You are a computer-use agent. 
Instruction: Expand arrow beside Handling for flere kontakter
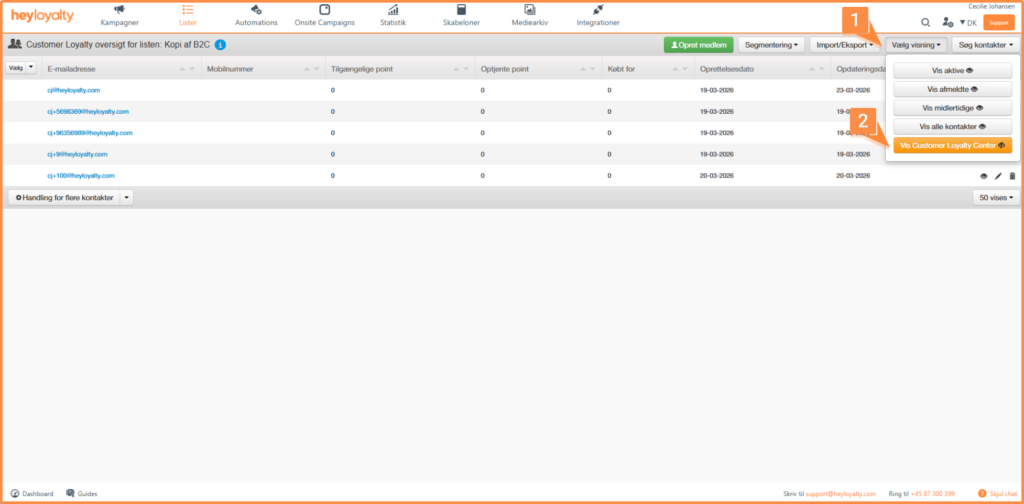(x=127, y=197)
